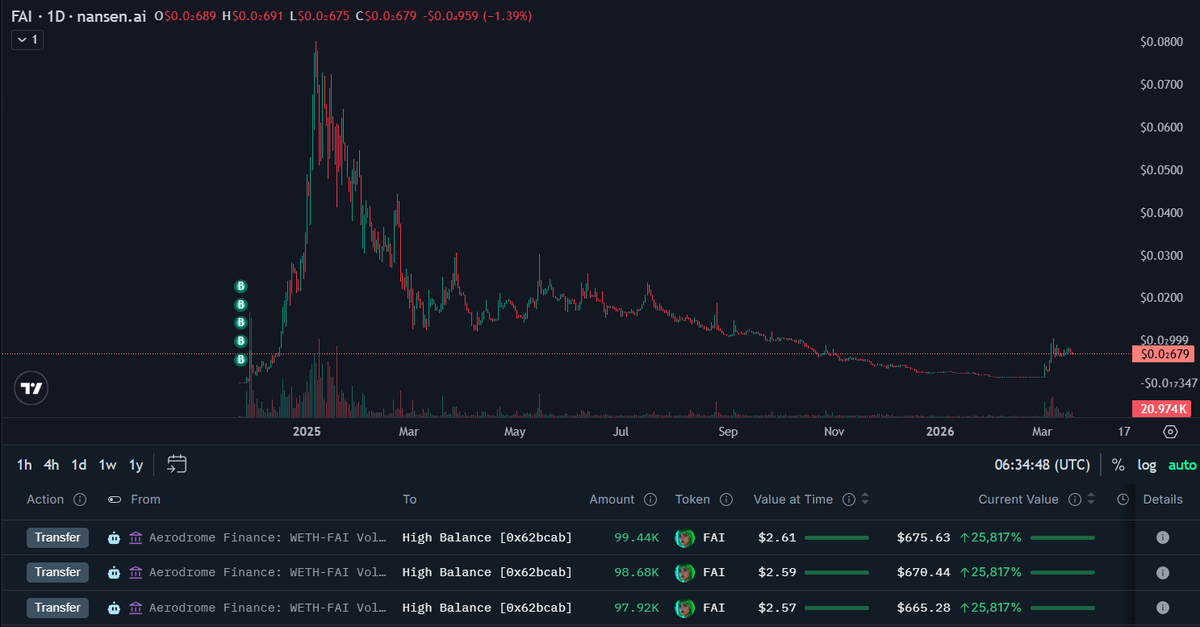
Task: Sort by the Value at Time arrows
Action: coord(865,499)
